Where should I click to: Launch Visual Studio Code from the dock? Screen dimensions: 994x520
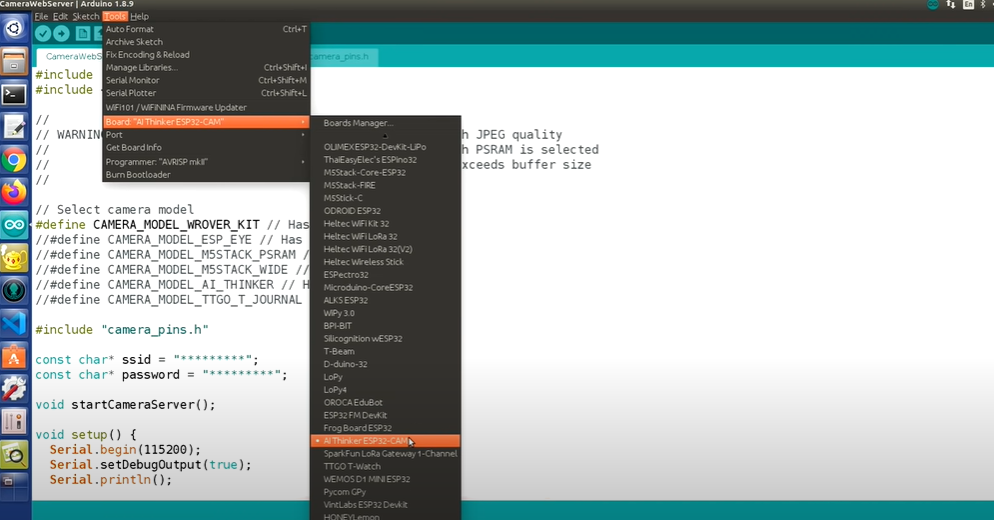point(14,324)
